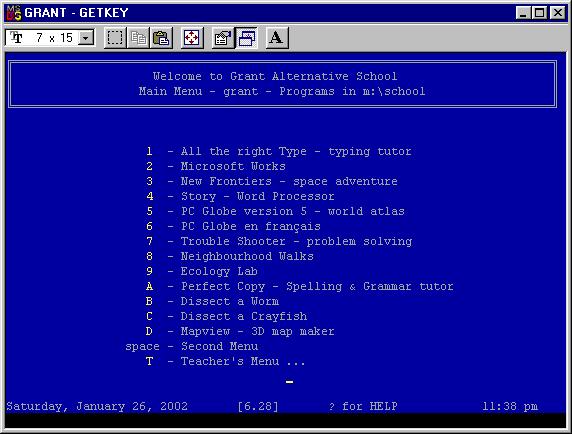Click the Paste clipboard icon
Viewport: 572px width, 434px height.
[x=161, y=38]
